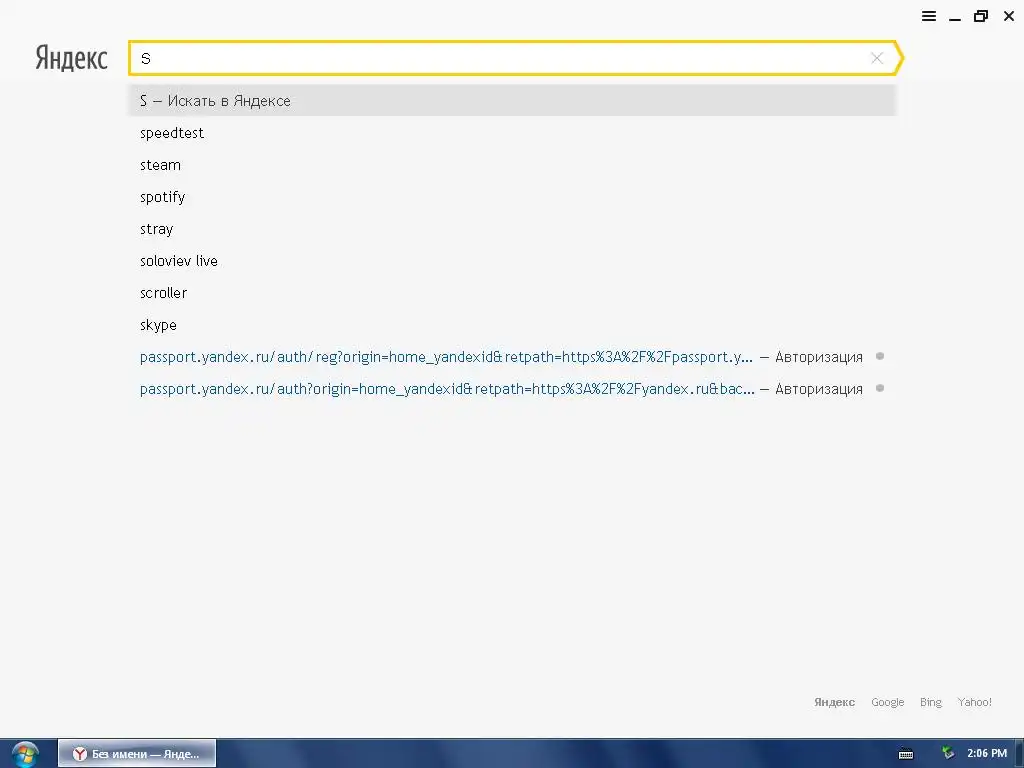The height and width of the screenshot is (768, 1024).
Task: Select the 'soloviev live' suggestion
Action: click(x=178, y=261)
